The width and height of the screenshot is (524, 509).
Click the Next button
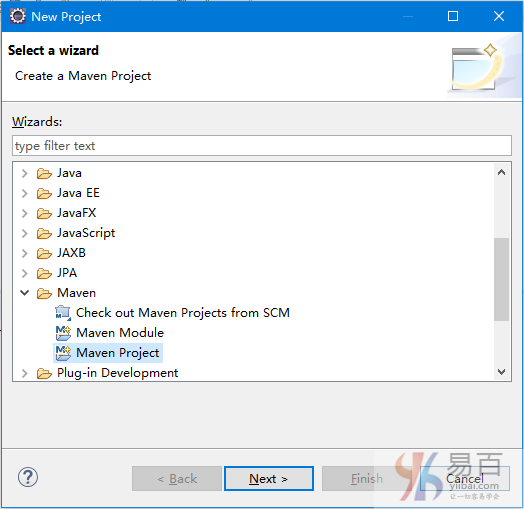(269, 479)
